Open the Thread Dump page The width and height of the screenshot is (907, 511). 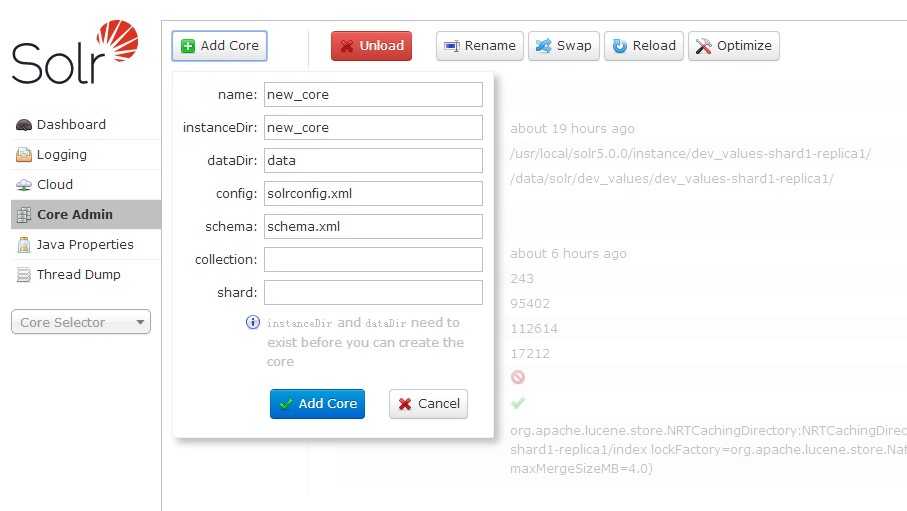[x=87, y=275]
